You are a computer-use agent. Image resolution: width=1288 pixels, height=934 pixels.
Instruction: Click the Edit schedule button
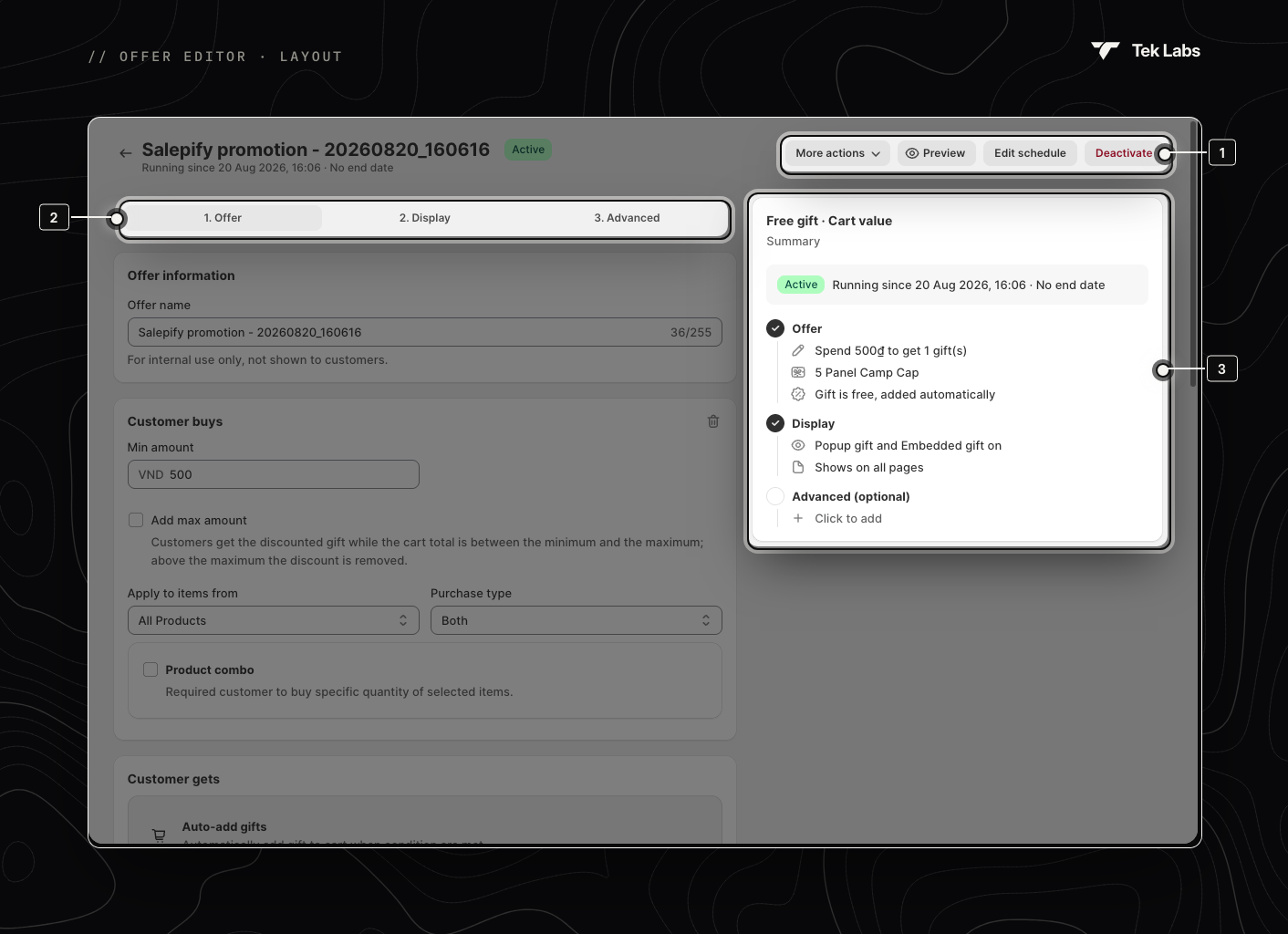click(x=1030, y=153)
